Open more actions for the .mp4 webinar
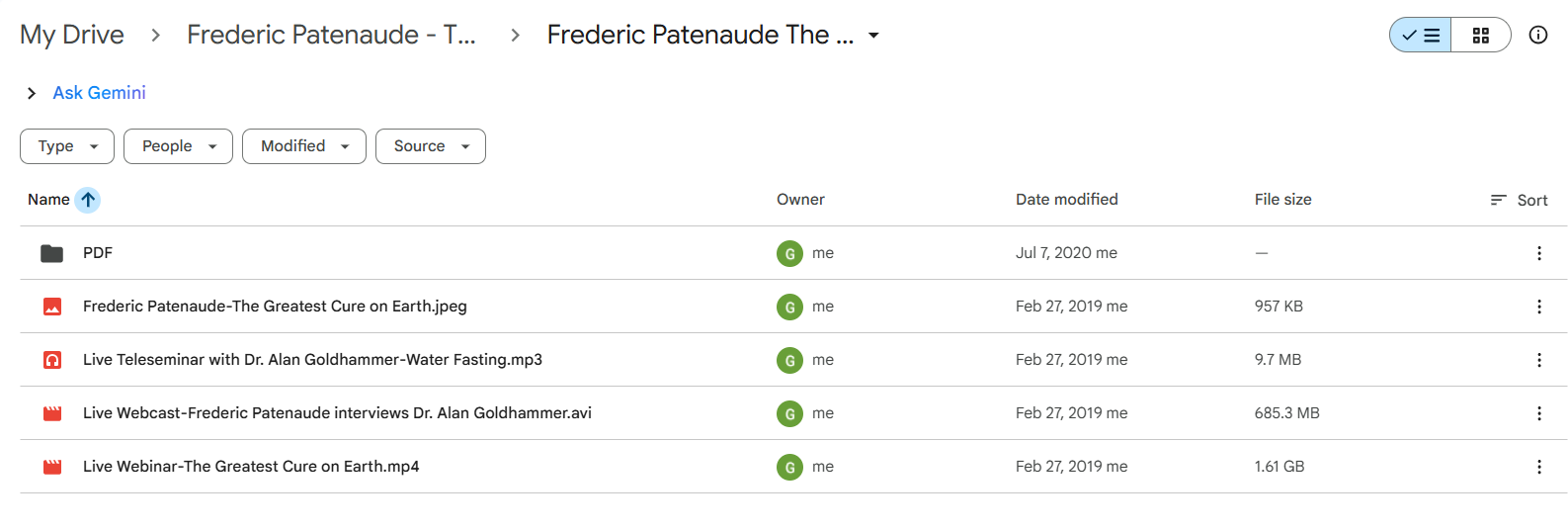 [x=1538, y=467]
